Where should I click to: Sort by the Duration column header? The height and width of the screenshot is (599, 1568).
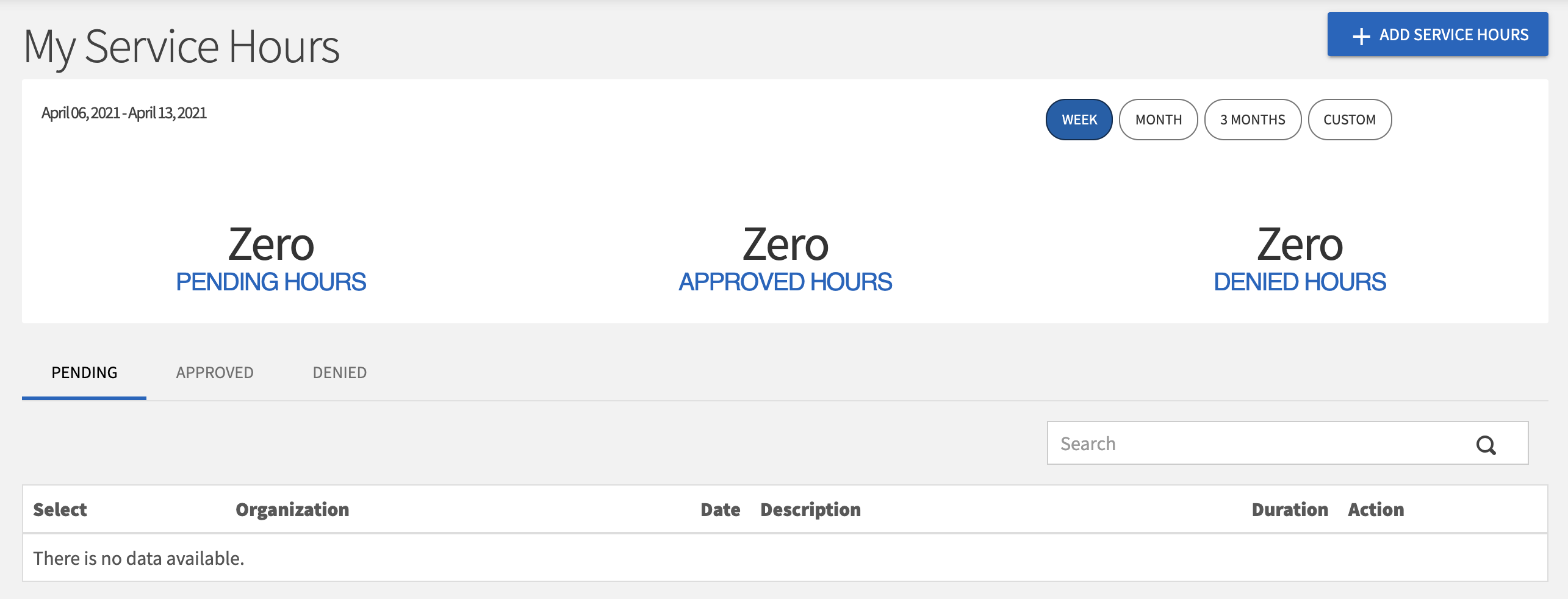(x=1290, y=509)
